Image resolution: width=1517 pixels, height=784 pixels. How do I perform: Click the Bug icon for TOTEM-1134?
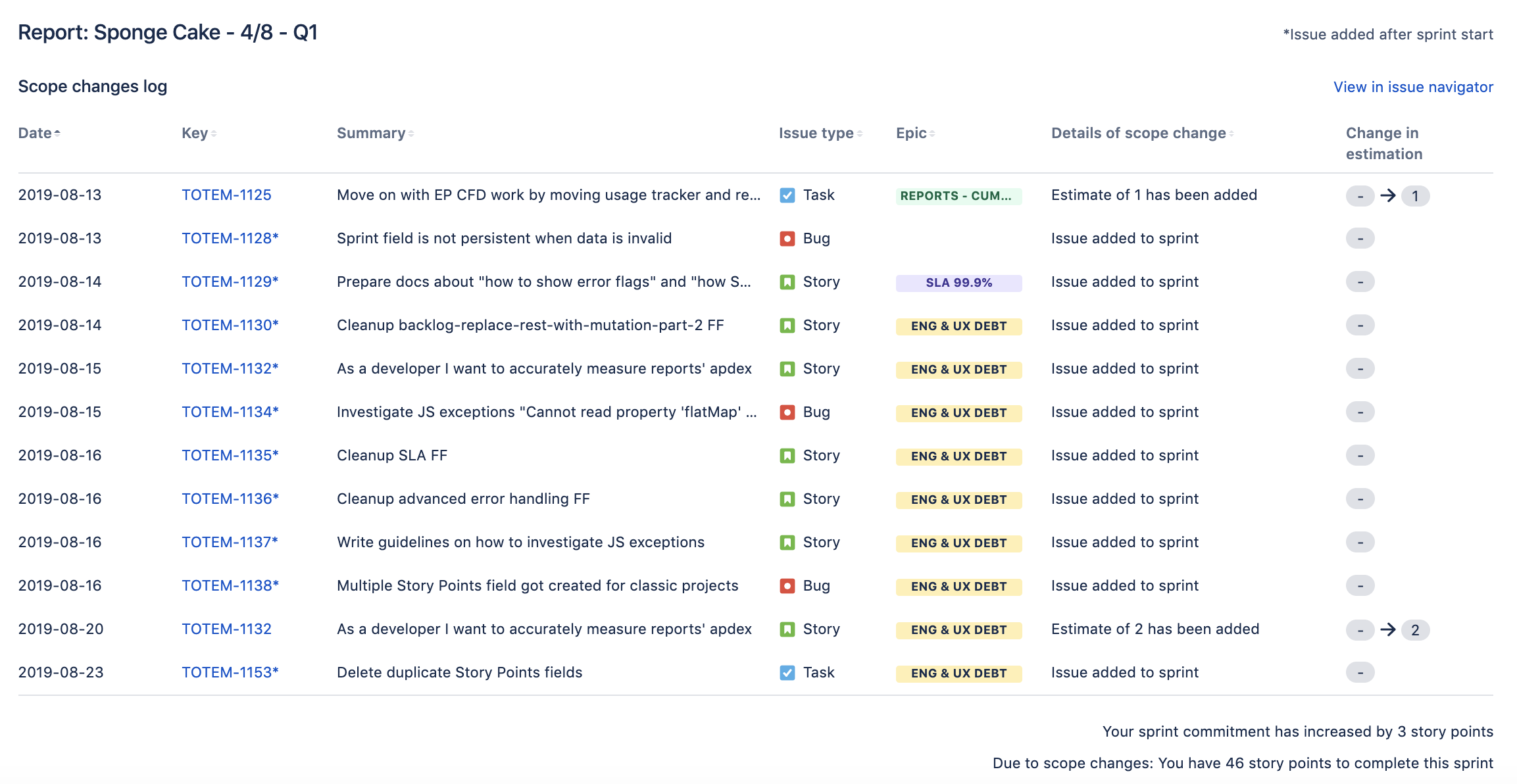pyautogui.click(x=787, y=412)
